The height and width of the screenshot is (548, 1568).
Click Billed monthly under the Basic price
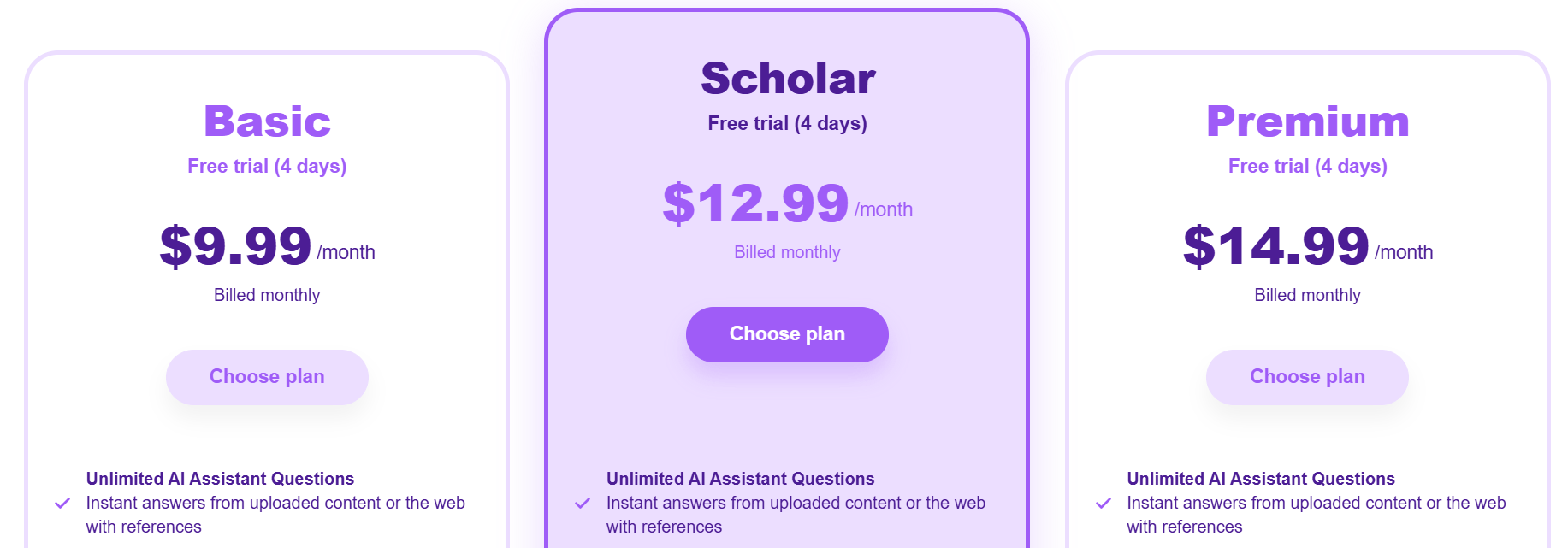click(267, 295)
